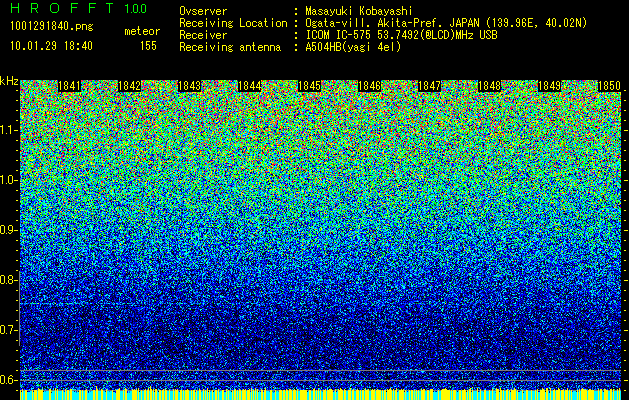The image size is (629, 400).
Task: Click the 1842 time marker
Action: (x=130, y=86)
